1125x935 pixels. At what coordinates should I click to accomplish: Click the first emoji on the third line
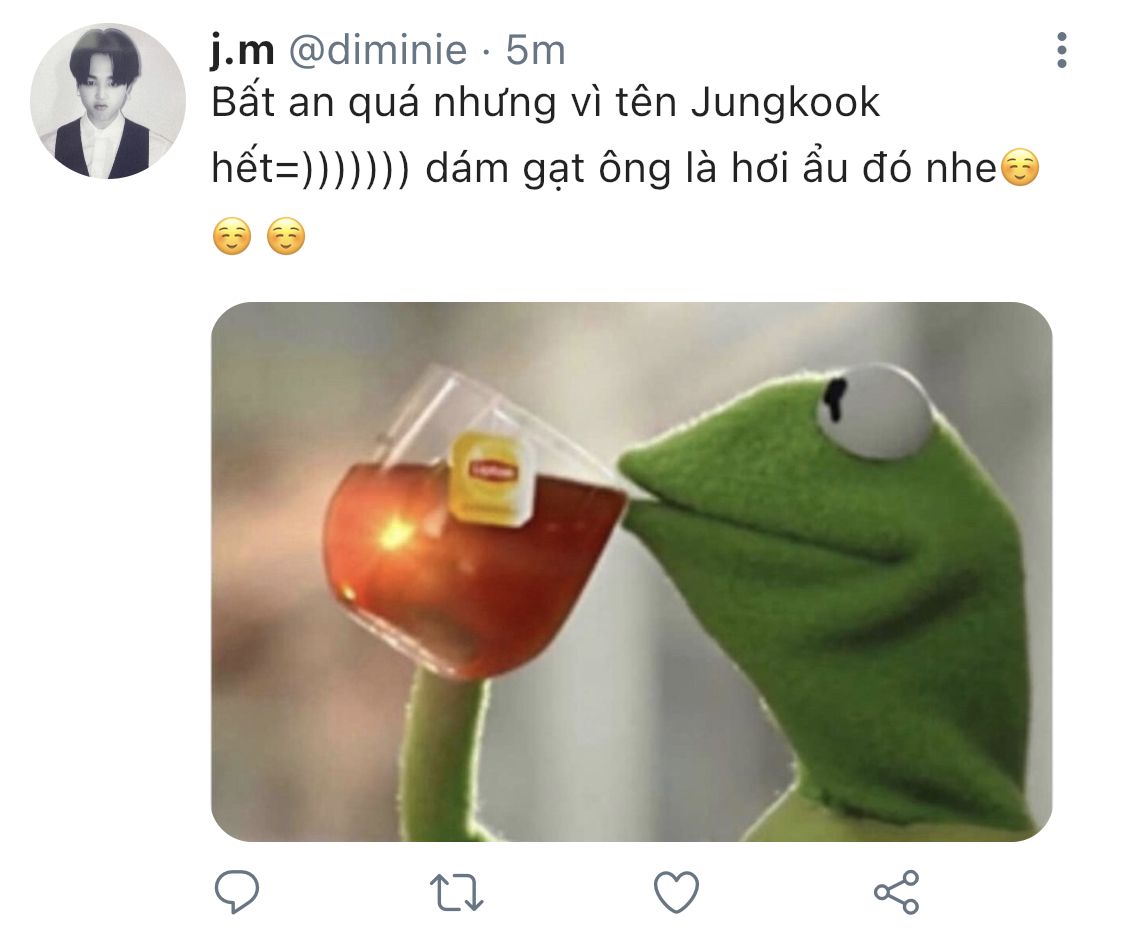tap(232, 236)
